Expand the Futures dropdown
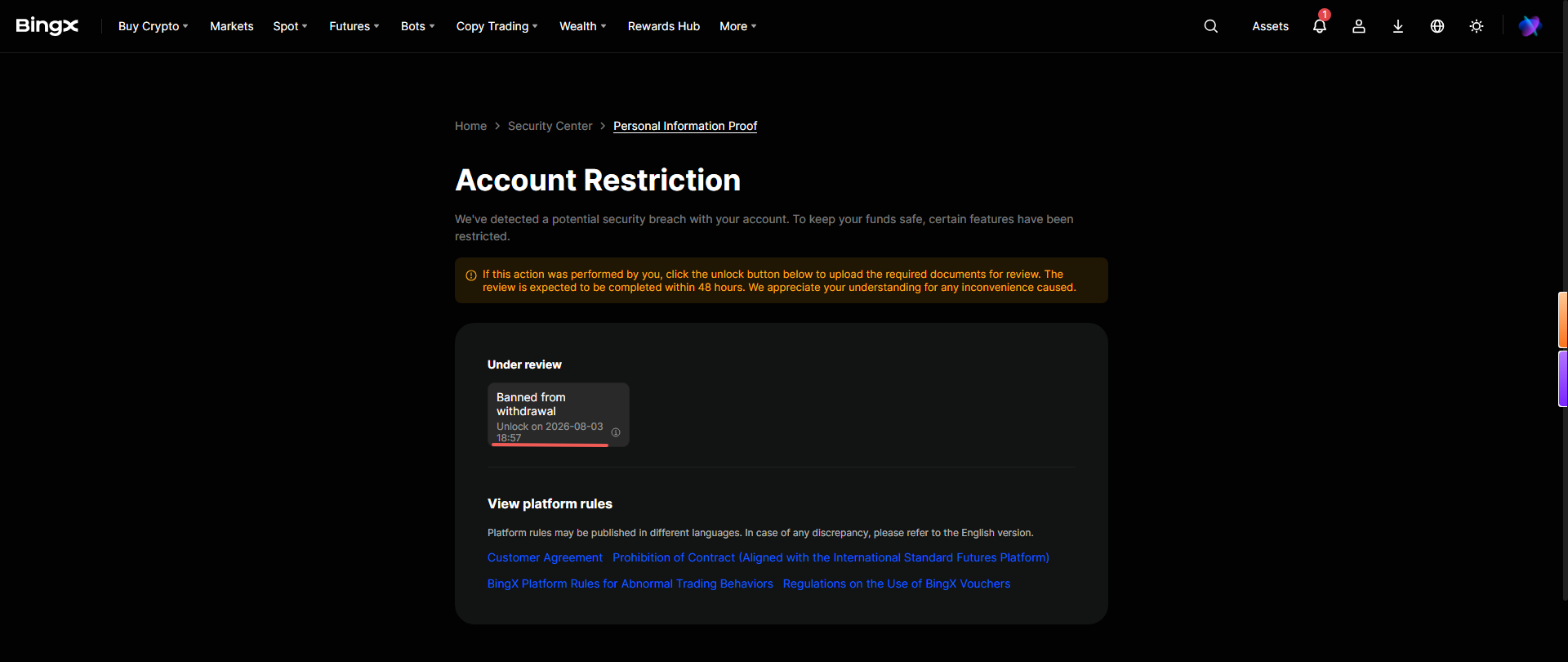Screen dimensions: 1568x662 [354, 26]
